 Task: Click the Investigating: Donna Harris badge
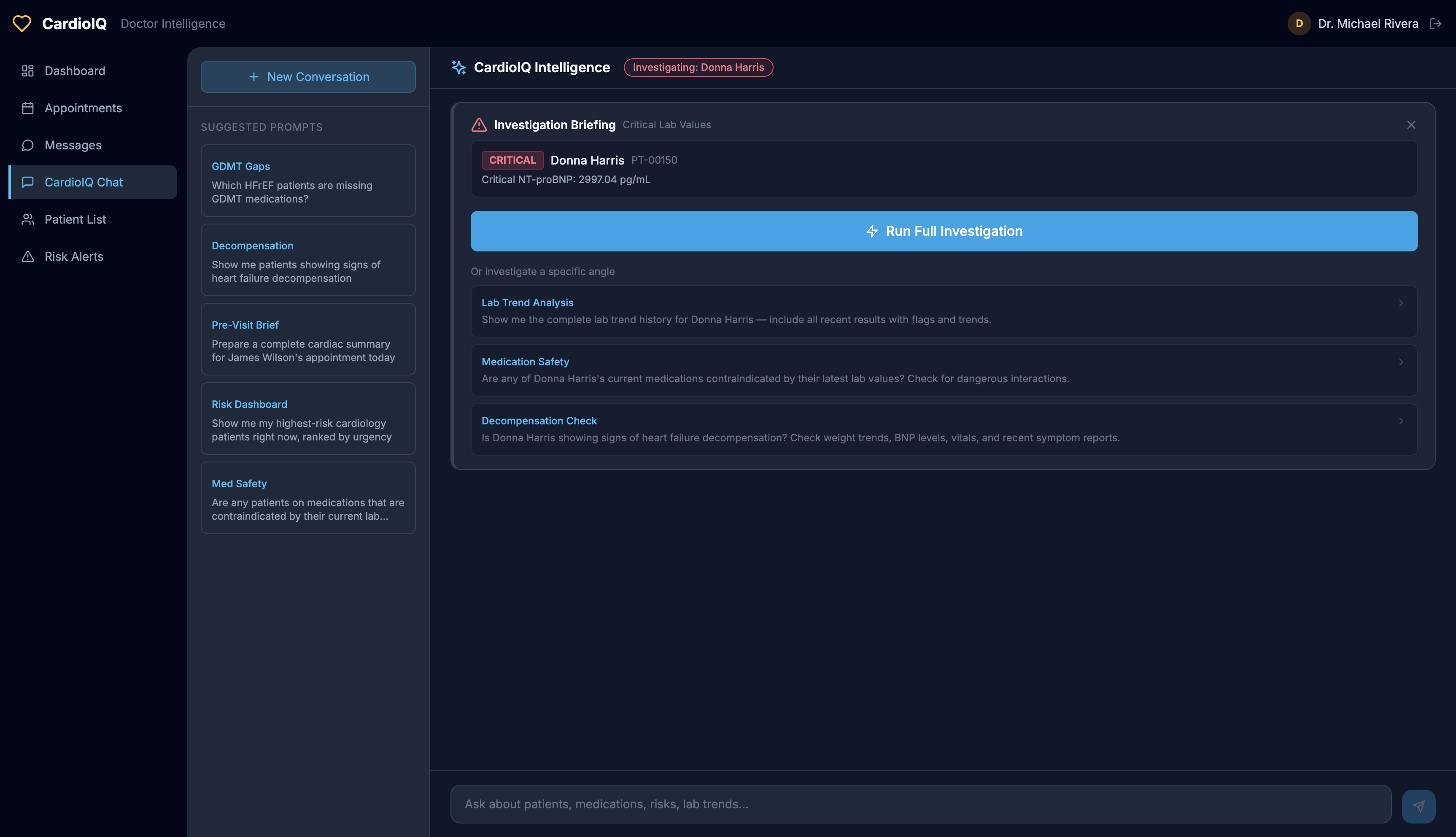(x=698, y=67)
